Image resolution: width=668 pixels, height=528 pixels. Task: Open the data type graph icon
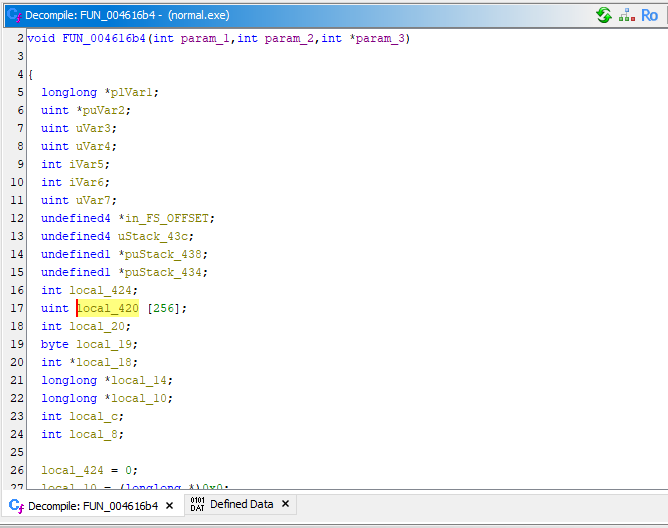point(627,15)
